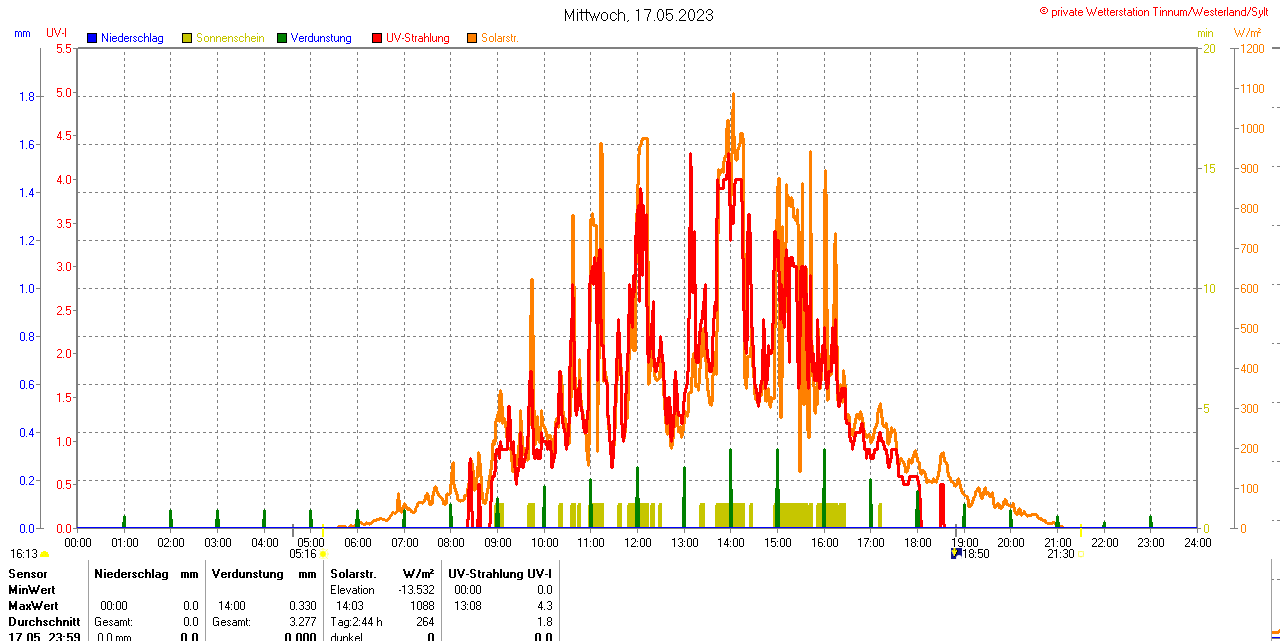Click the Solarstr. column header in the table
Screen dimensions: 1280x641
tap(353, 574)
